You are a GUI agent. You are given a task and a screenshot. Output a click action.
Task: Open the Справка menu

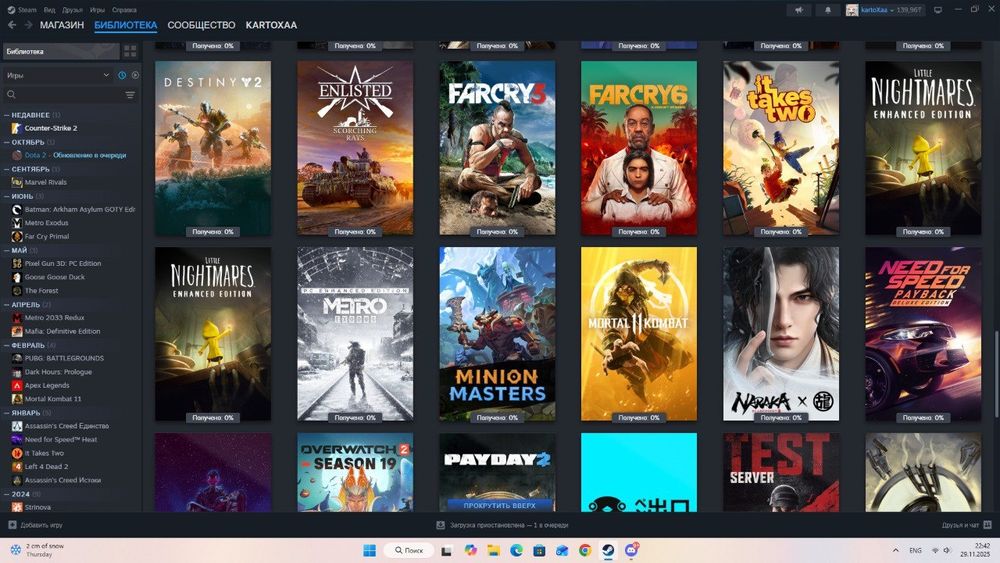click(124, 10)
